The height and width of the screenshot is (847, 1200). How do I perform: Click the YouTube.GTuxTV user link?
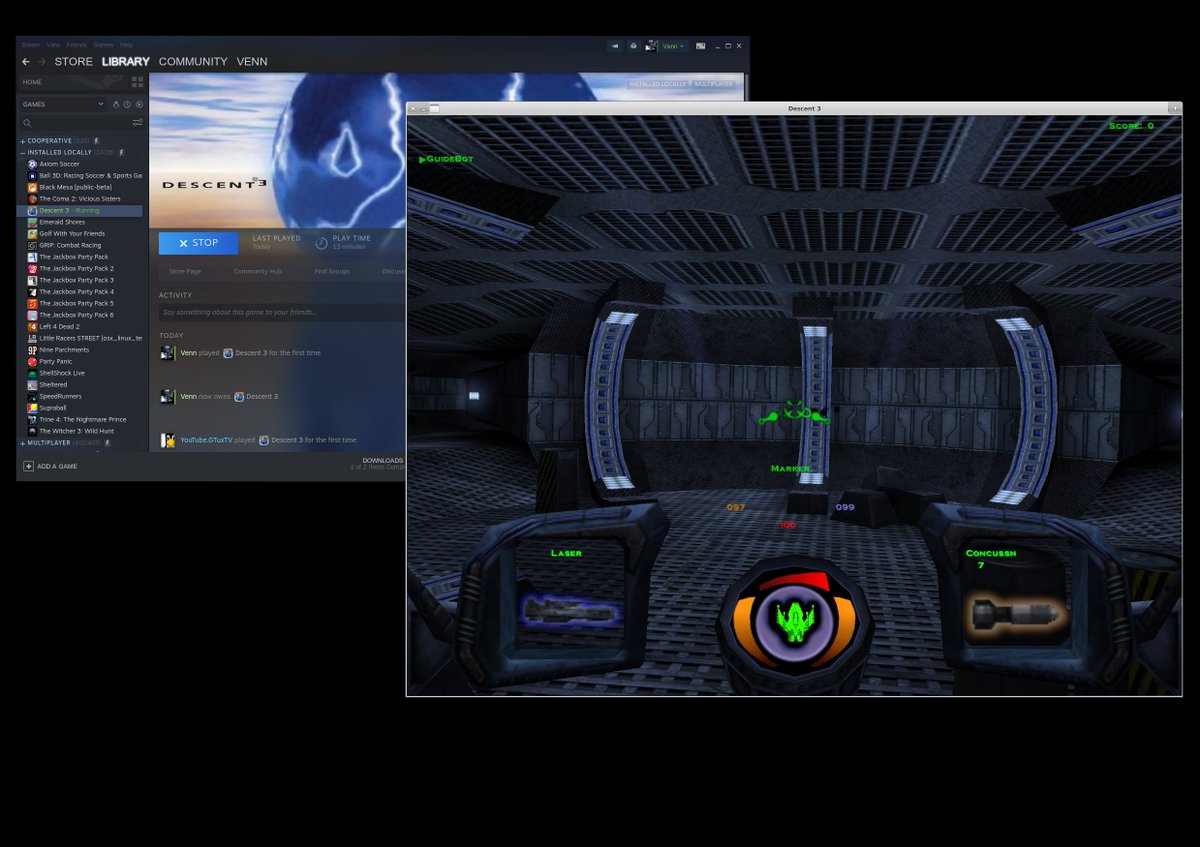tap(207, 440)
